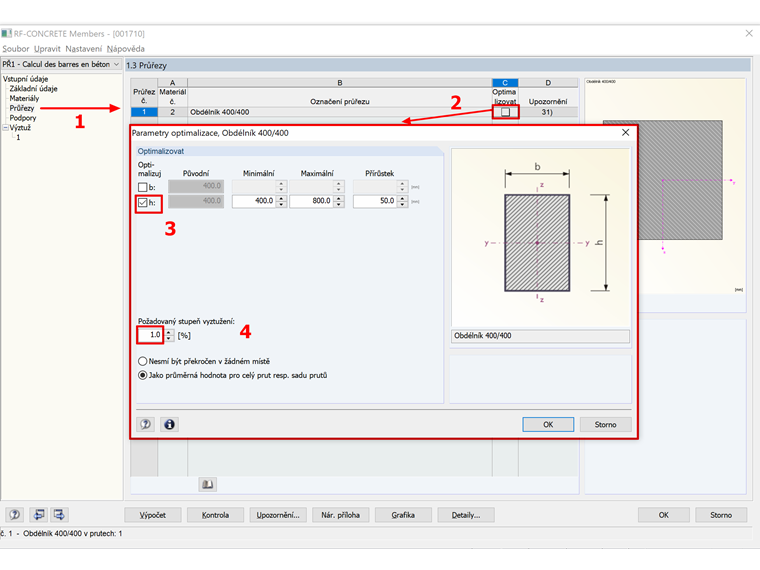Open the Upravit menu

[x=47, y=48]
